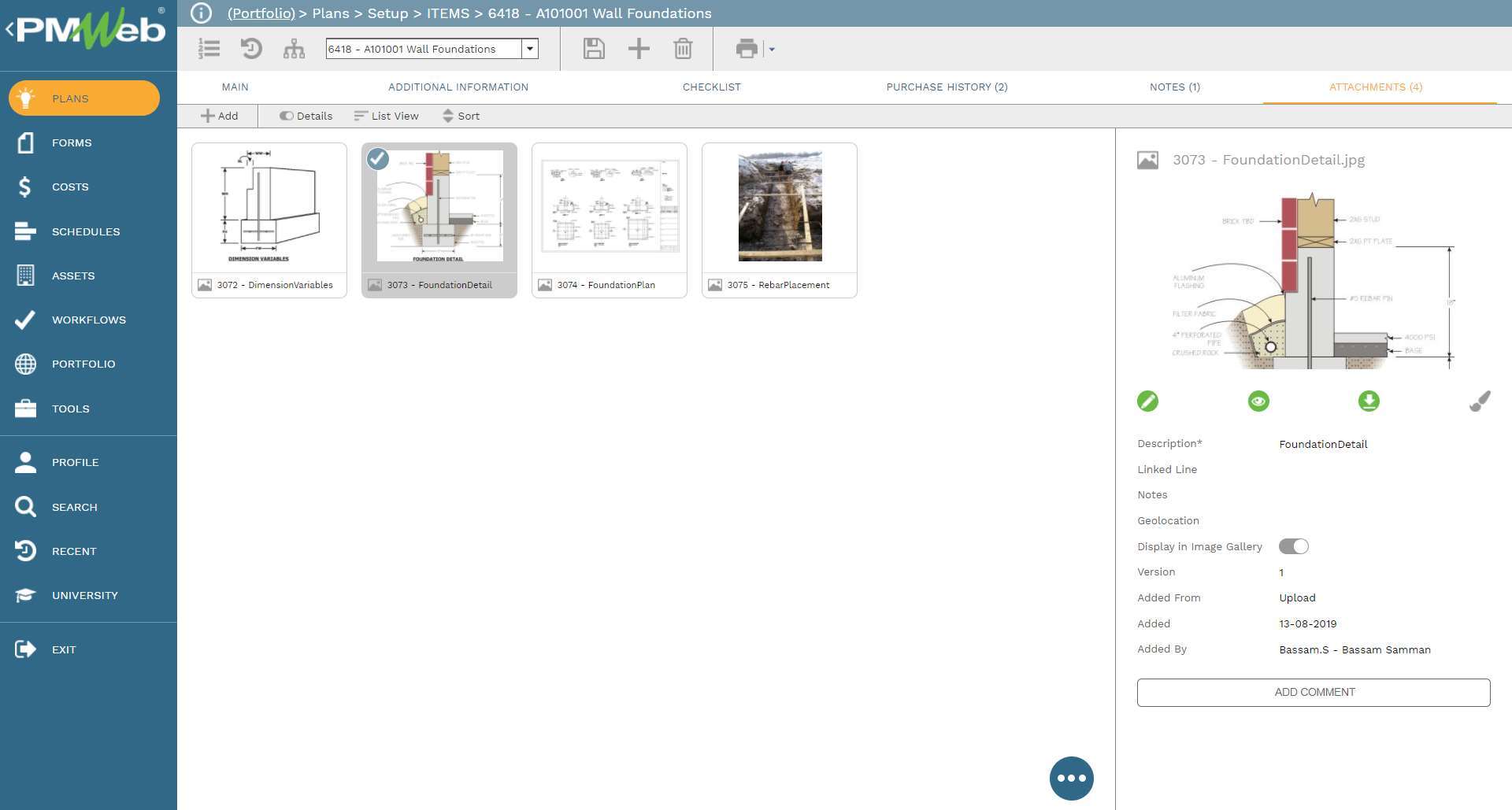The width and height of the screenshot is (1512, 810).
Task: Switch to the Purchase History tab
Action: (947, 87)
